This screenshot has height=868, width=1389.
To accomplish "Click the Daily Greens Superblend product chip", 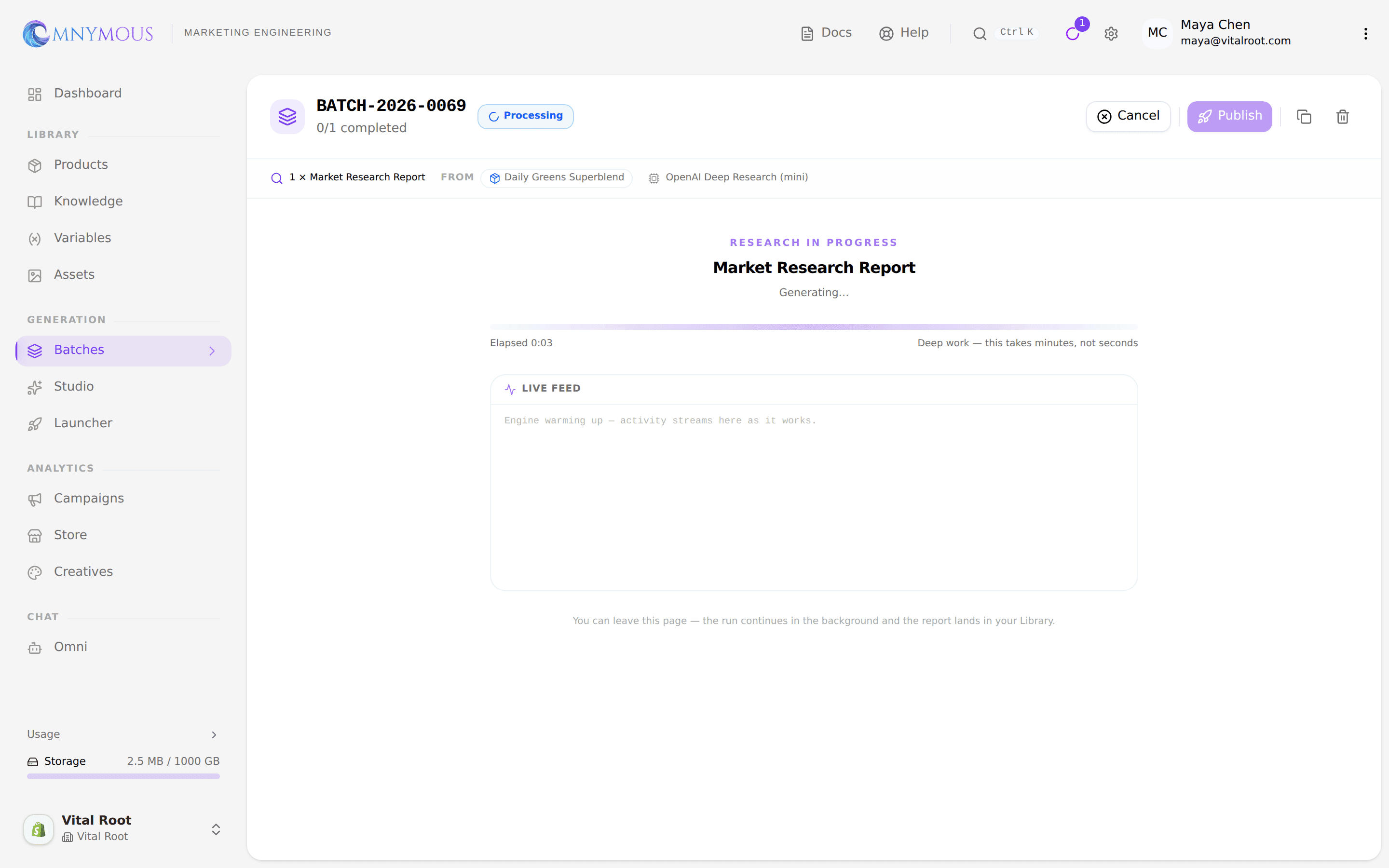I will [556, 178].
